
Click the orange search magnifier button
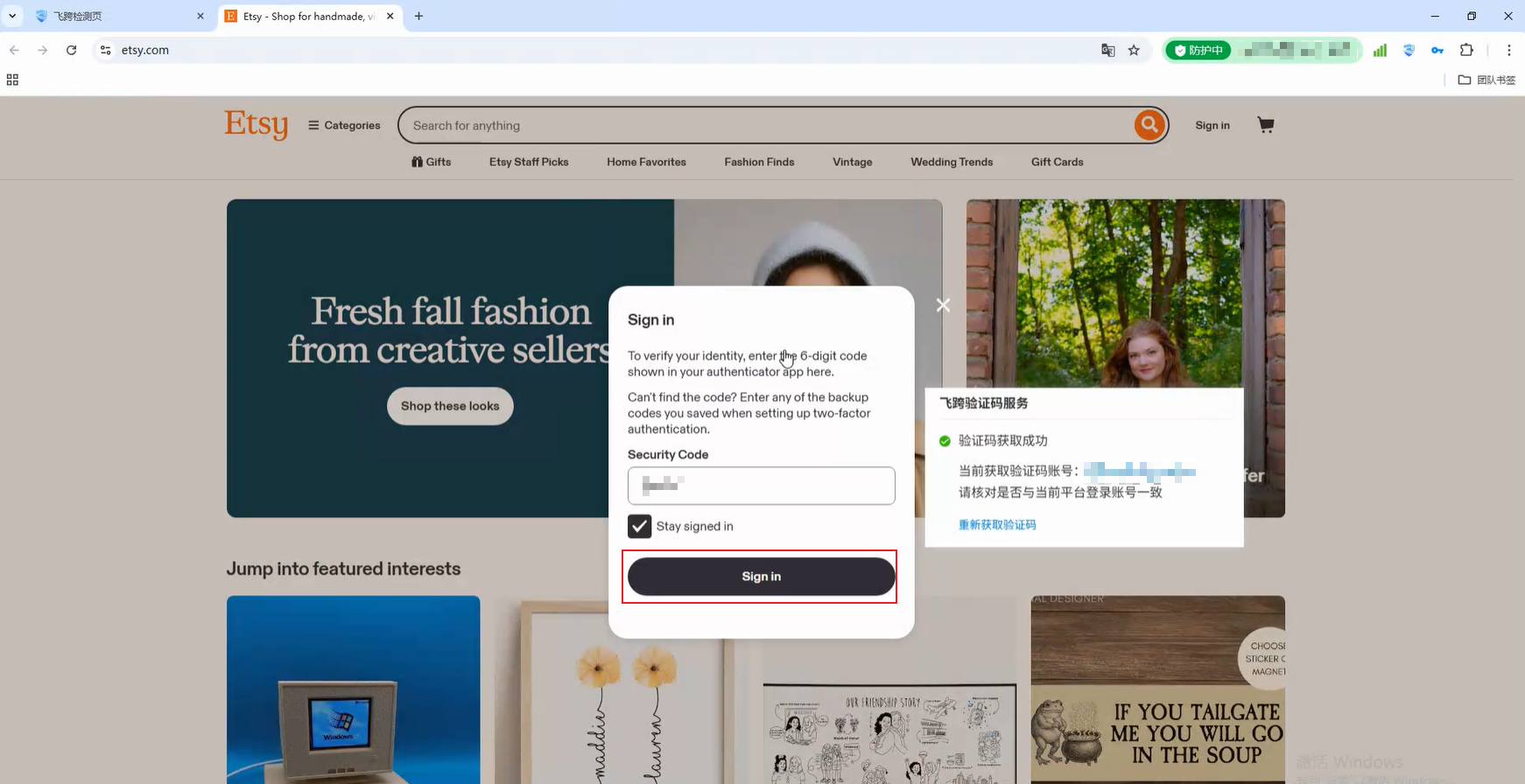point(1149,125)
